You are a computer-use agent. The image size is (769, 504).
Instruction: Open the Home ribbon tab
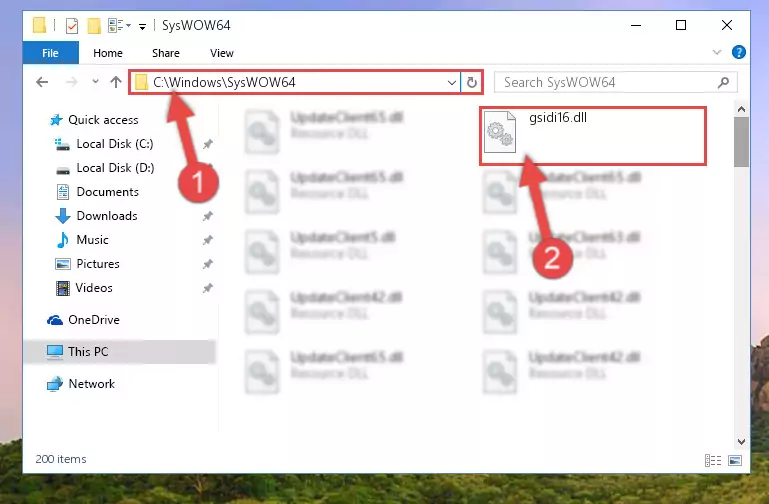(x=108, y=53)
